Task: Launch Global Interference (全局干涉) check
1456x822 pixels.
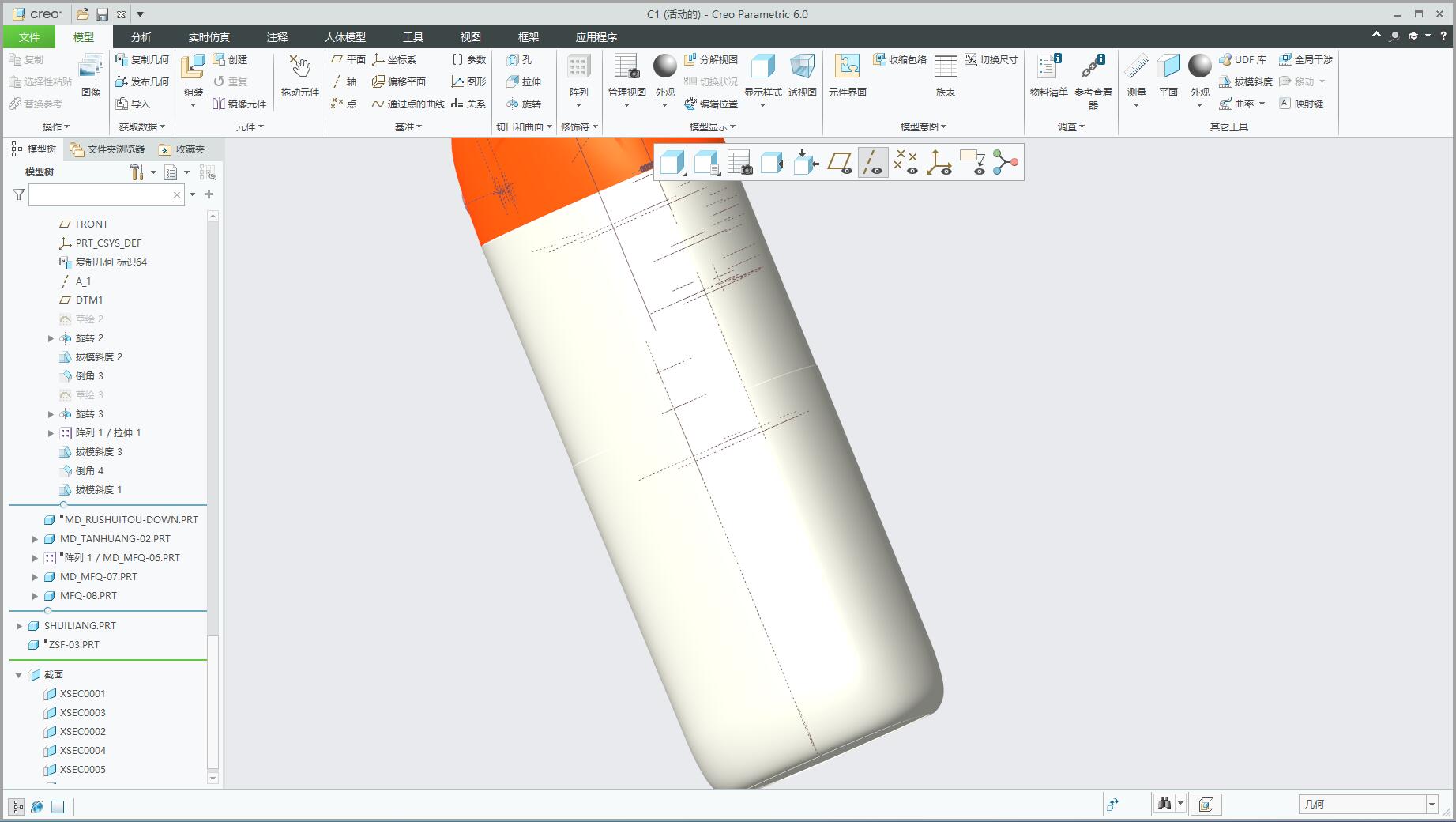Action: pyautogui.click(x=1305, y=60)
